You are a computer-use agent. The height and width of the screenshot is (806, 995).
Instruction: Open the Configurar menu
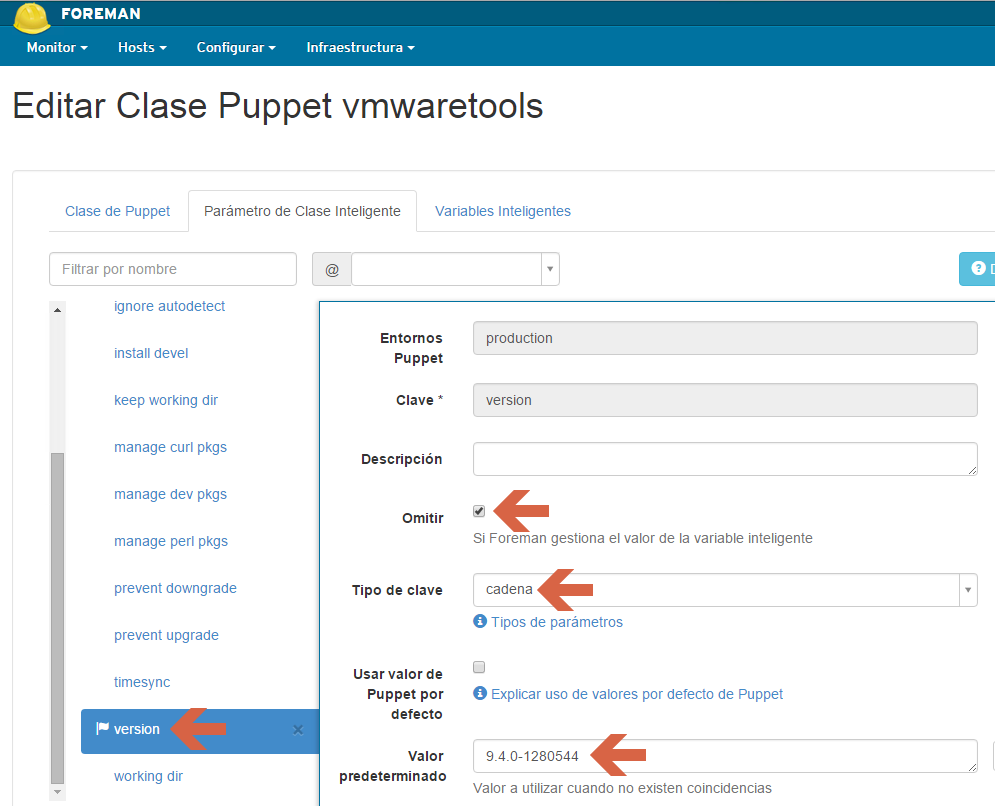click(x=236, y=48)
